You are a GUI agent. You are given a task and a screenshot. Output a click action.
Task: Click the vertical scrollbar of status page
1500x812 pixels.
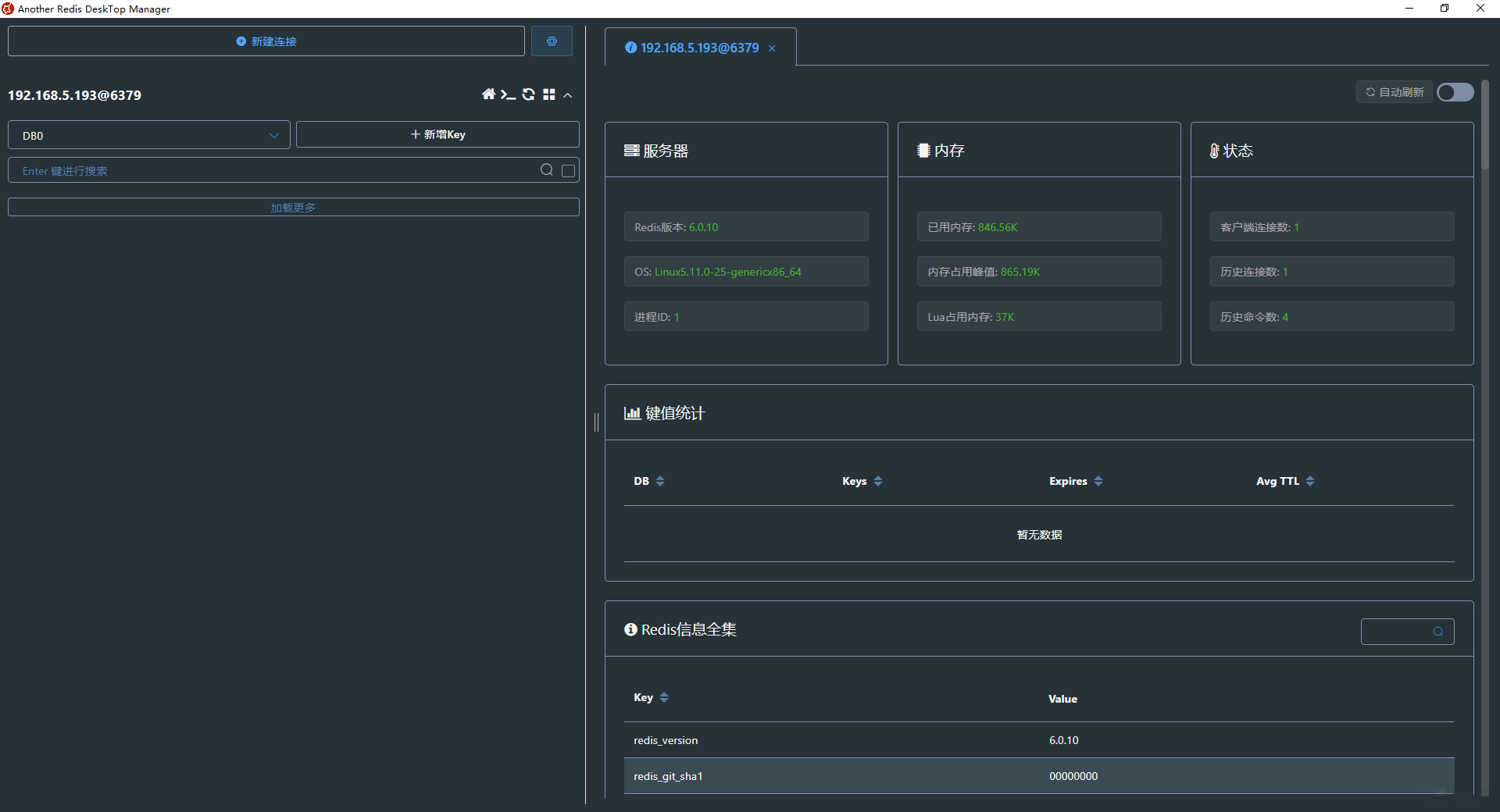coord(1485,125)
